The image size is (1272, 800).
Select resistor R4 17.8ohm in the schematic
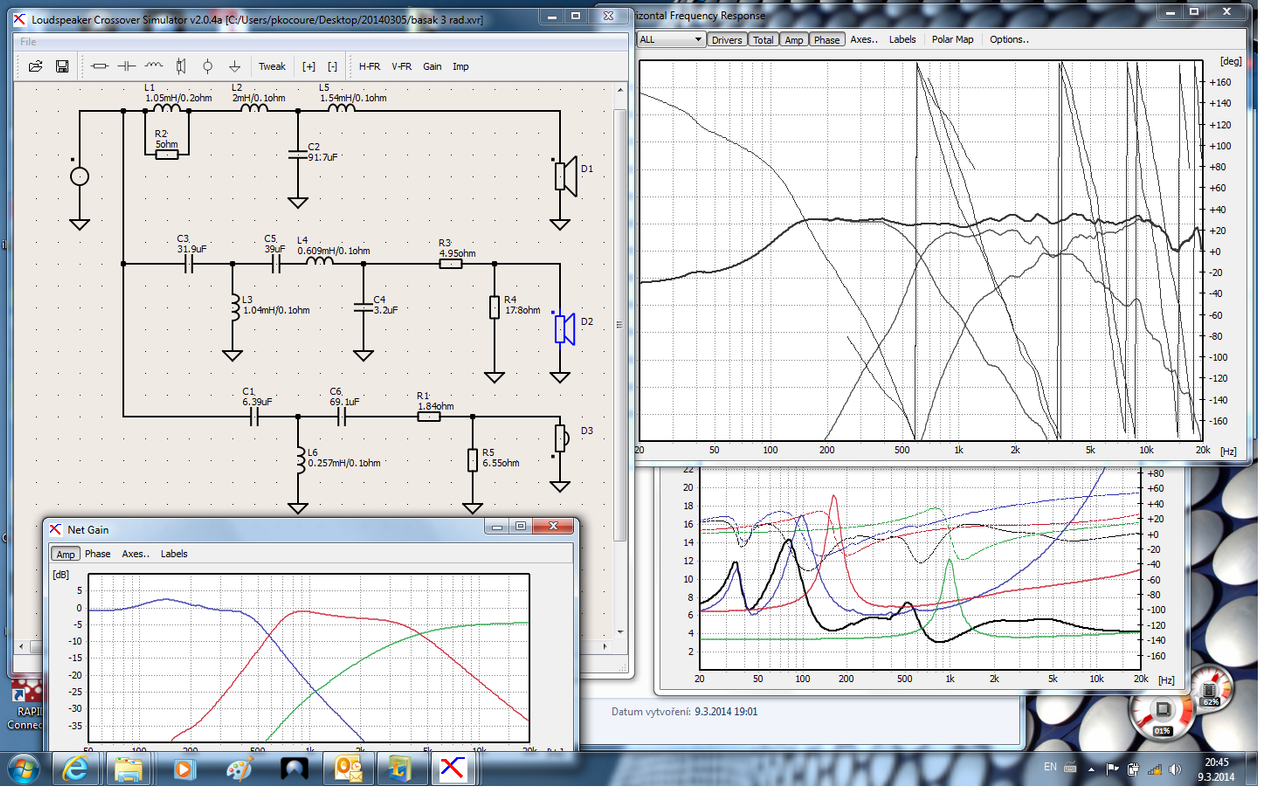point(493,306)
